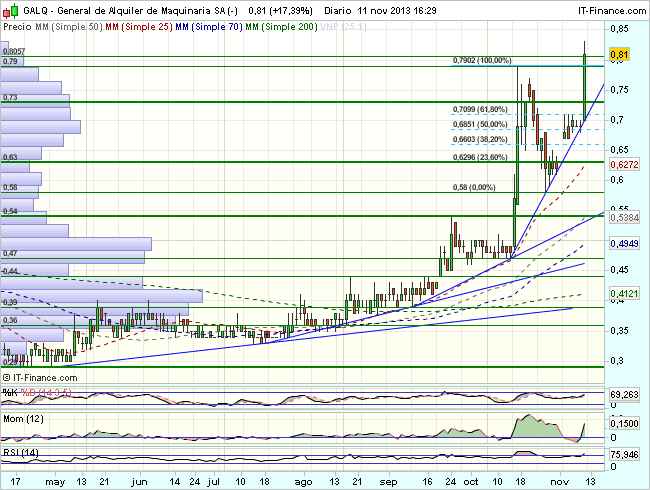Click the 0,39 horizontal level label
This screenshot has width=650, height=490.
[x=10, y=303]
